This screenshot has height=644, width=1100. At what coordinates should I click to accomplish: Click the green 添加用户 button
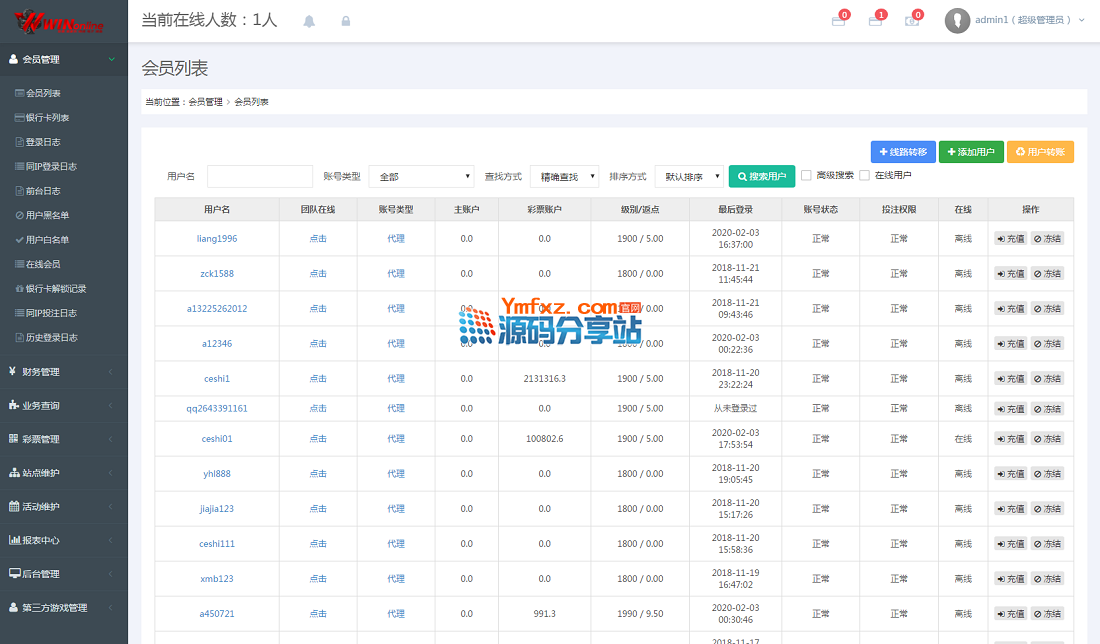pyautogui.click(x=970, y=152)
